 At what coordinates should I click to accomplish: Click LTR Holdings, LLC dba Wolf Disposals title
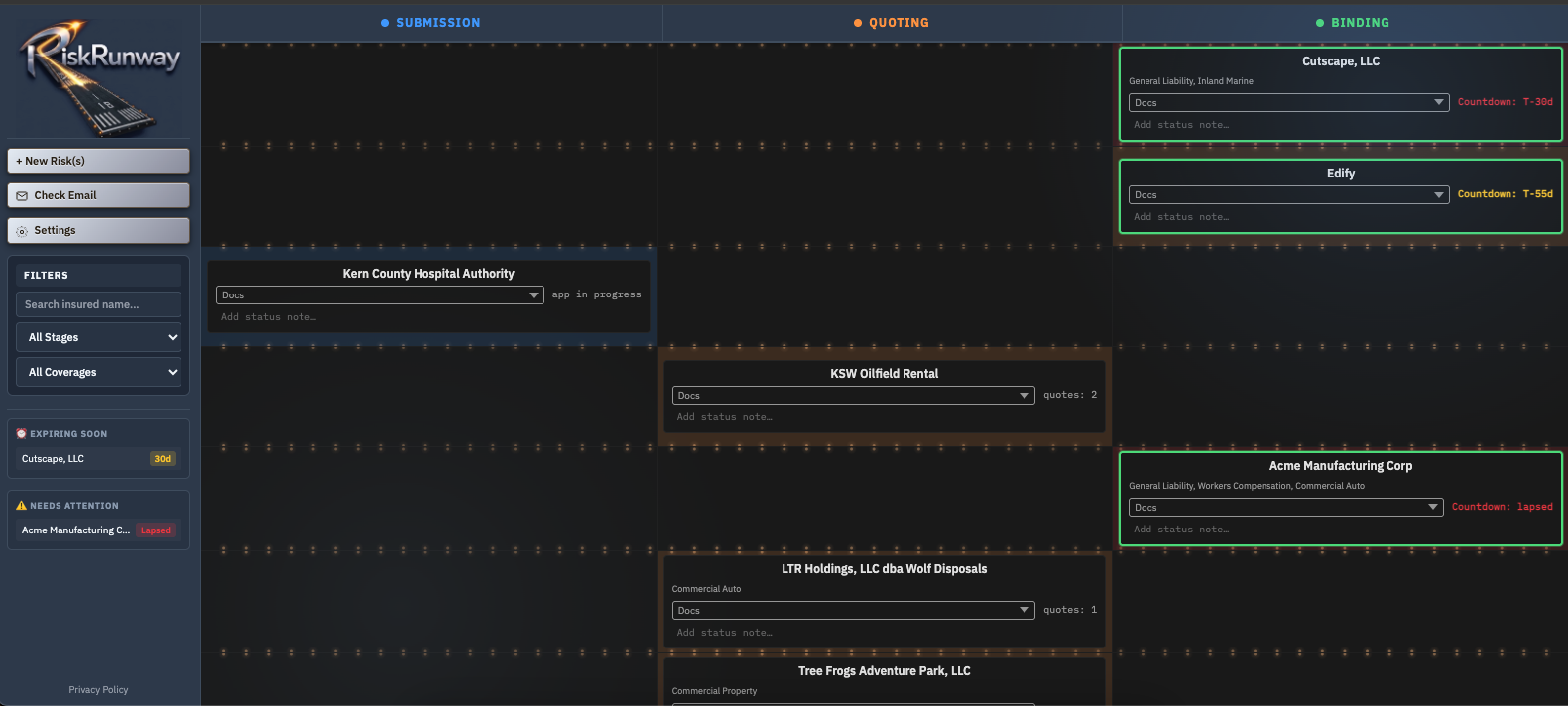[x=885, y=569]
